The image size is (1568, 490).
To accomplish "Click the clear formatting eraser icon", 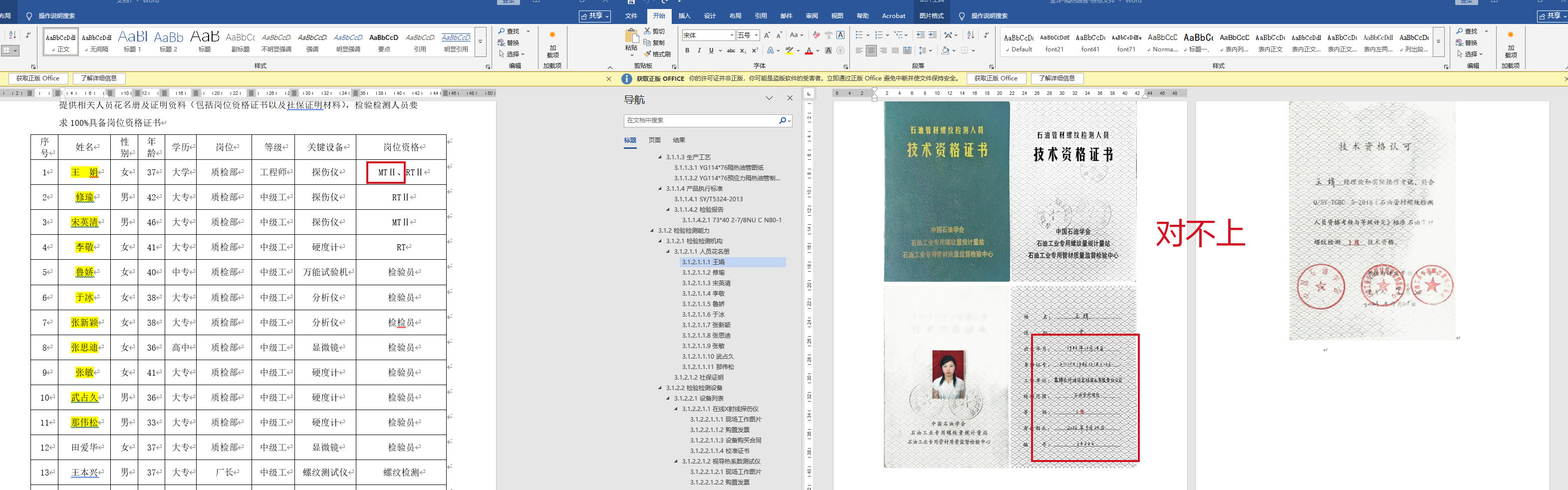I will coord(816,35).
